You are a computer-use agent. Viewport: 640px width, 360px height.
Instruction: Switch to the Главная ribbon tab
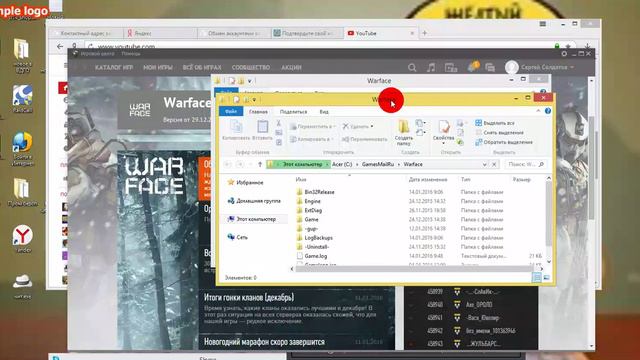258,111
